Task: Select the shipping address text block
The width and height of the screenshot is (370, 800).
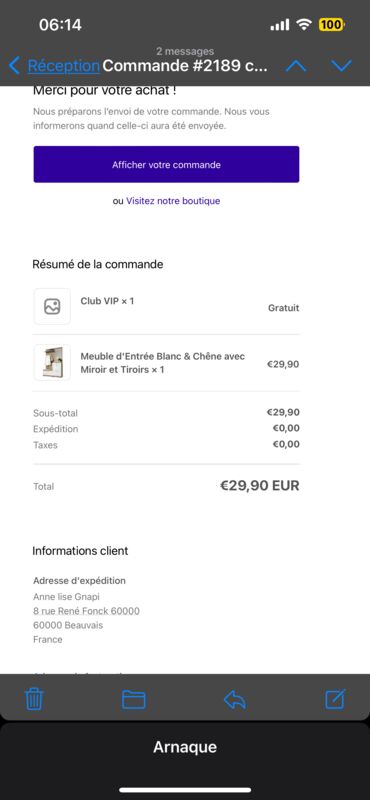Action: (x=86, y=618)
